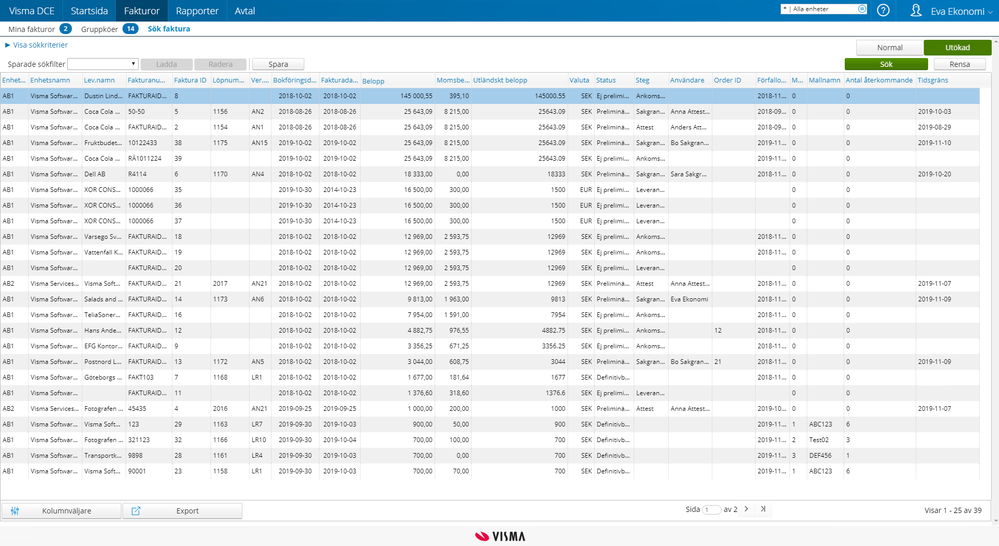Sort by Status column header

[606, 80]
